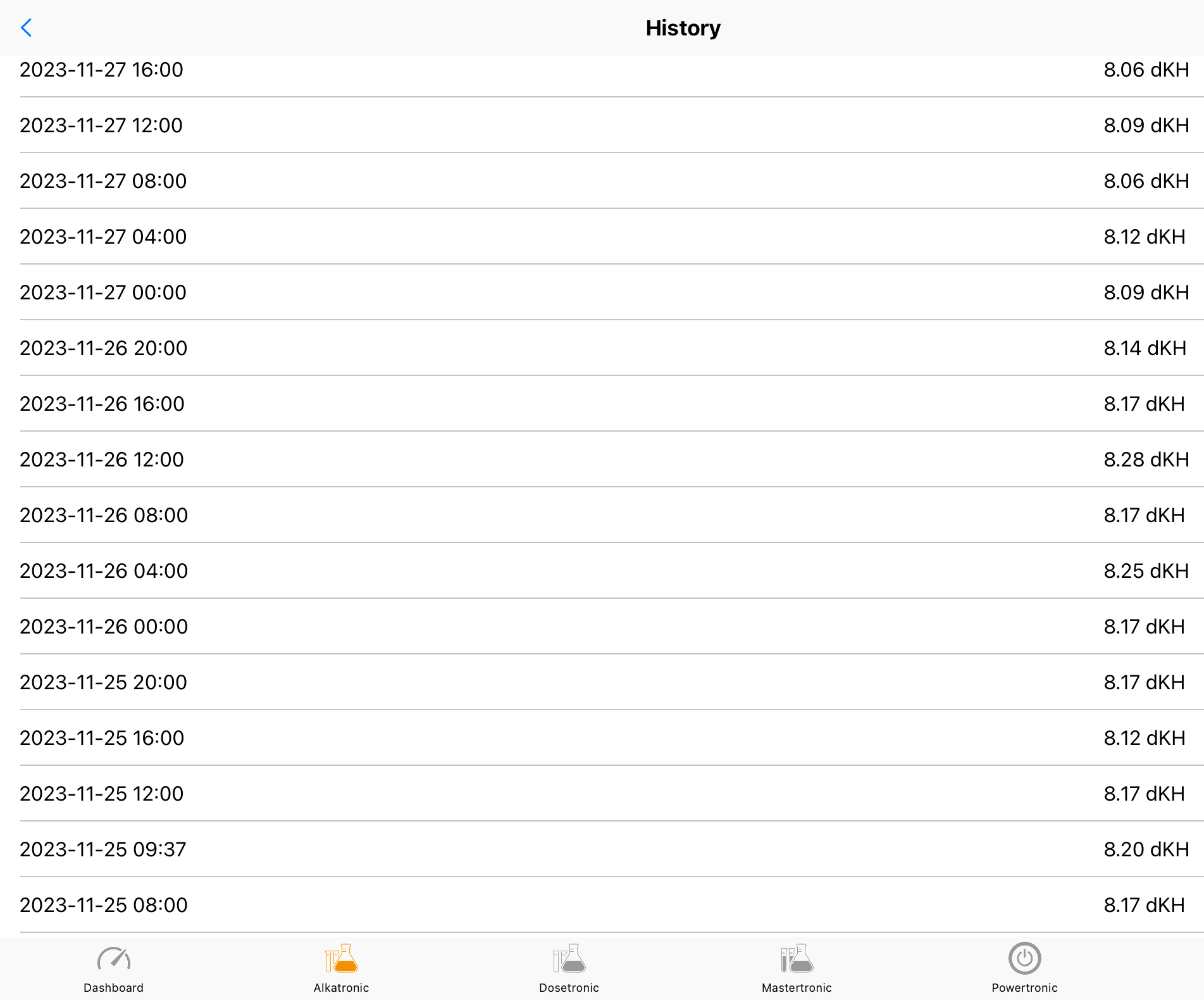Select the 2023-11-27 16:00 history entry
The height and width of the screenshot is (1000, 1204).
(x=101, y=70)
